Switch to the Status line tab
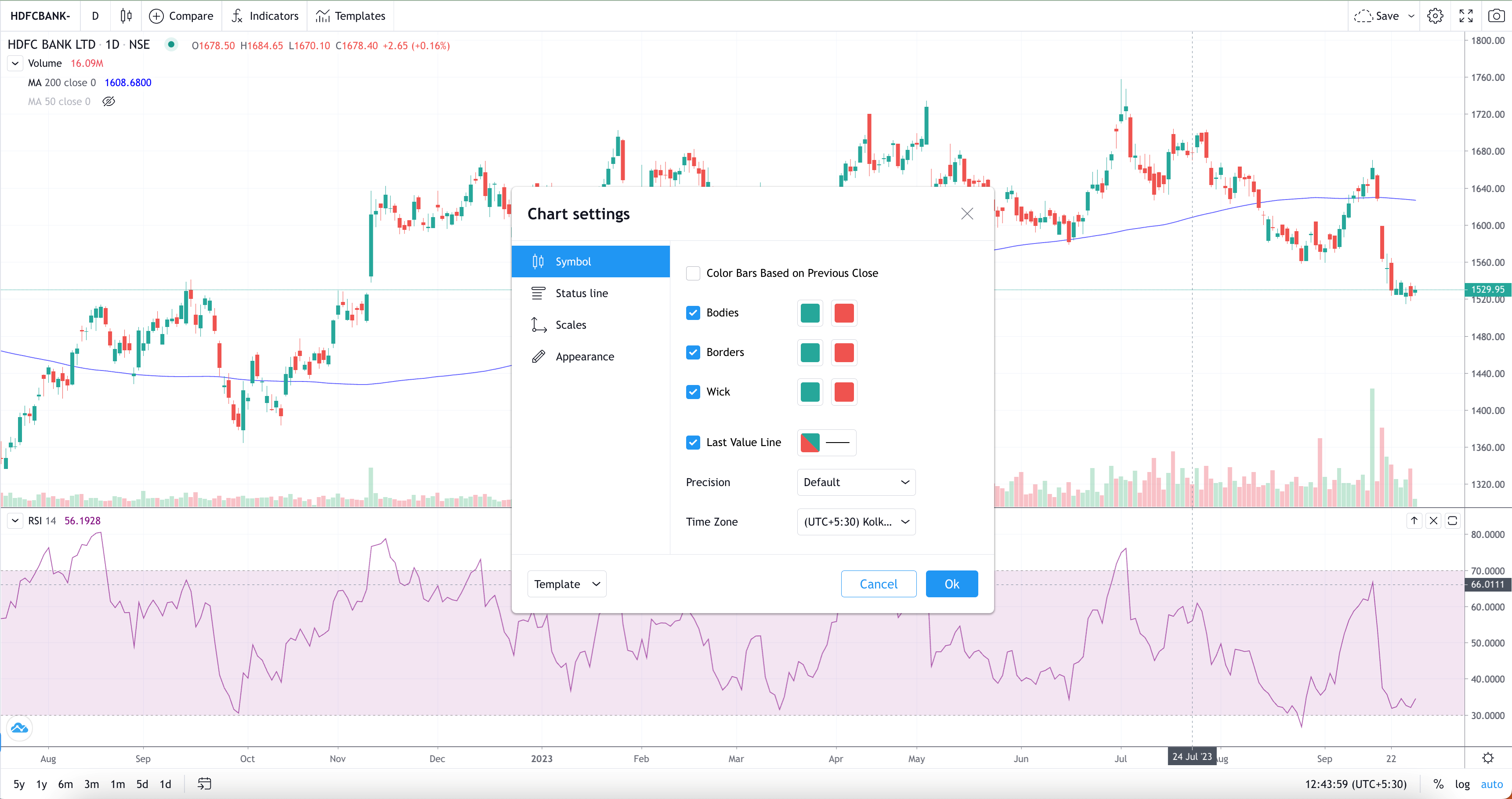Screen dimensions: 1512x799 [581, 293]
